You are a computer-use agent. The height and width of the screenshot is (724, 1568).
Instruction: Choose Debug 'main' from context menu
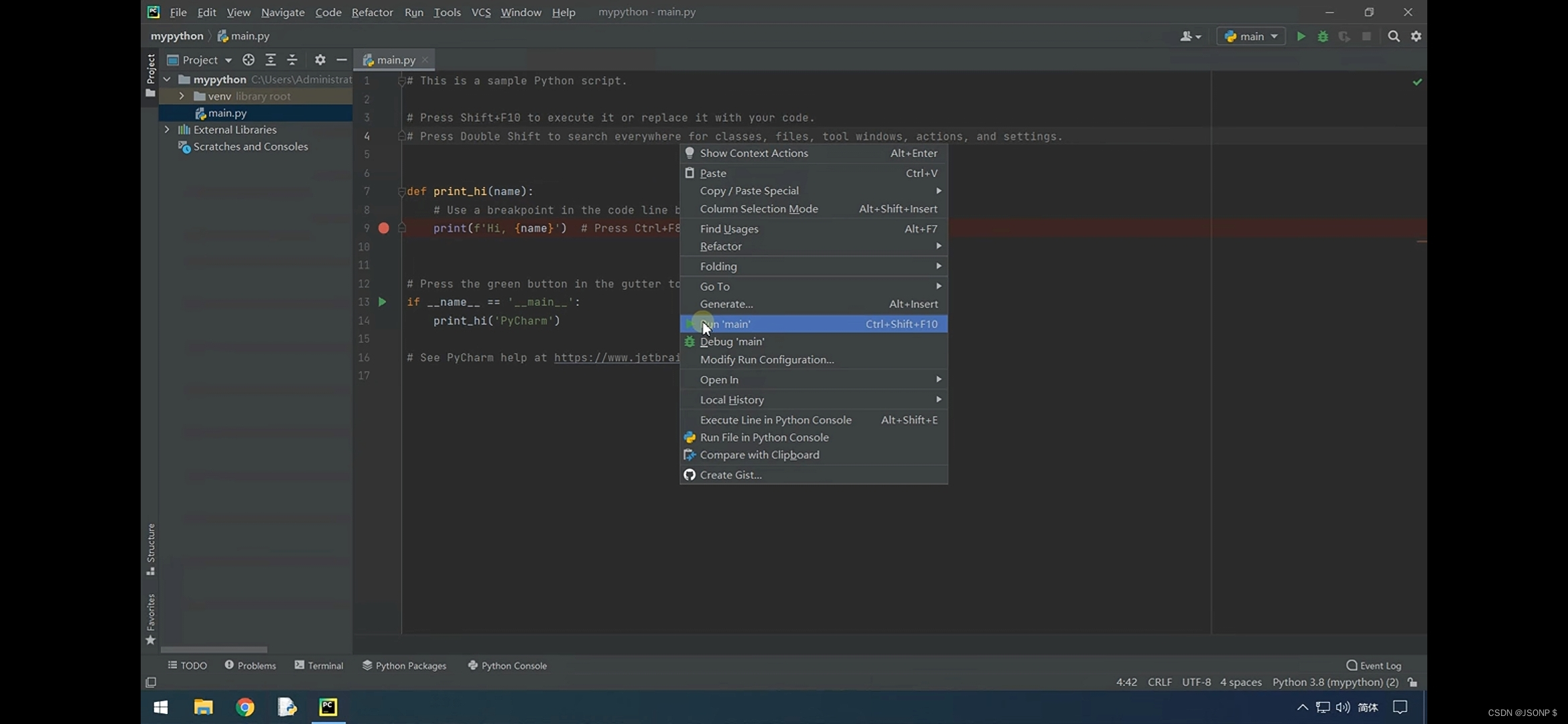pyautogui.click(x=813, y=341)
